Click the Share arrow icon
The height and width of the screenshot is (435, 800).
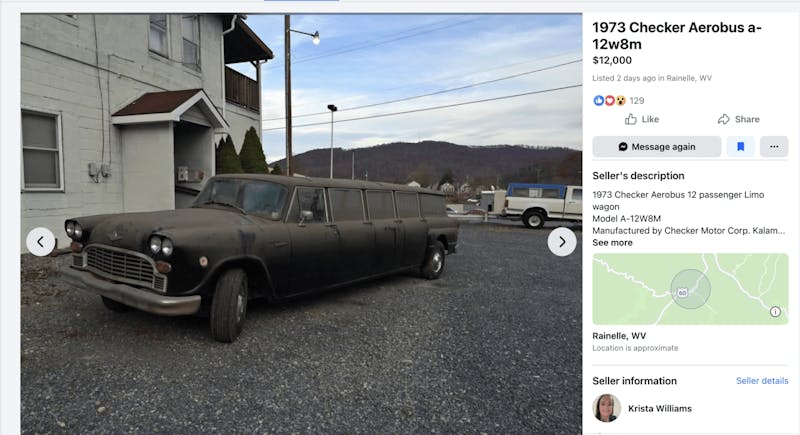coord(723,119)
